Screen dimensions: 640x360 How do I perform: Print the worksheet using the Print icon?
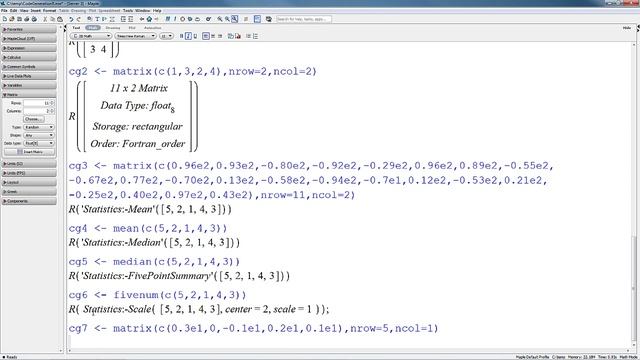coord(27,19)
